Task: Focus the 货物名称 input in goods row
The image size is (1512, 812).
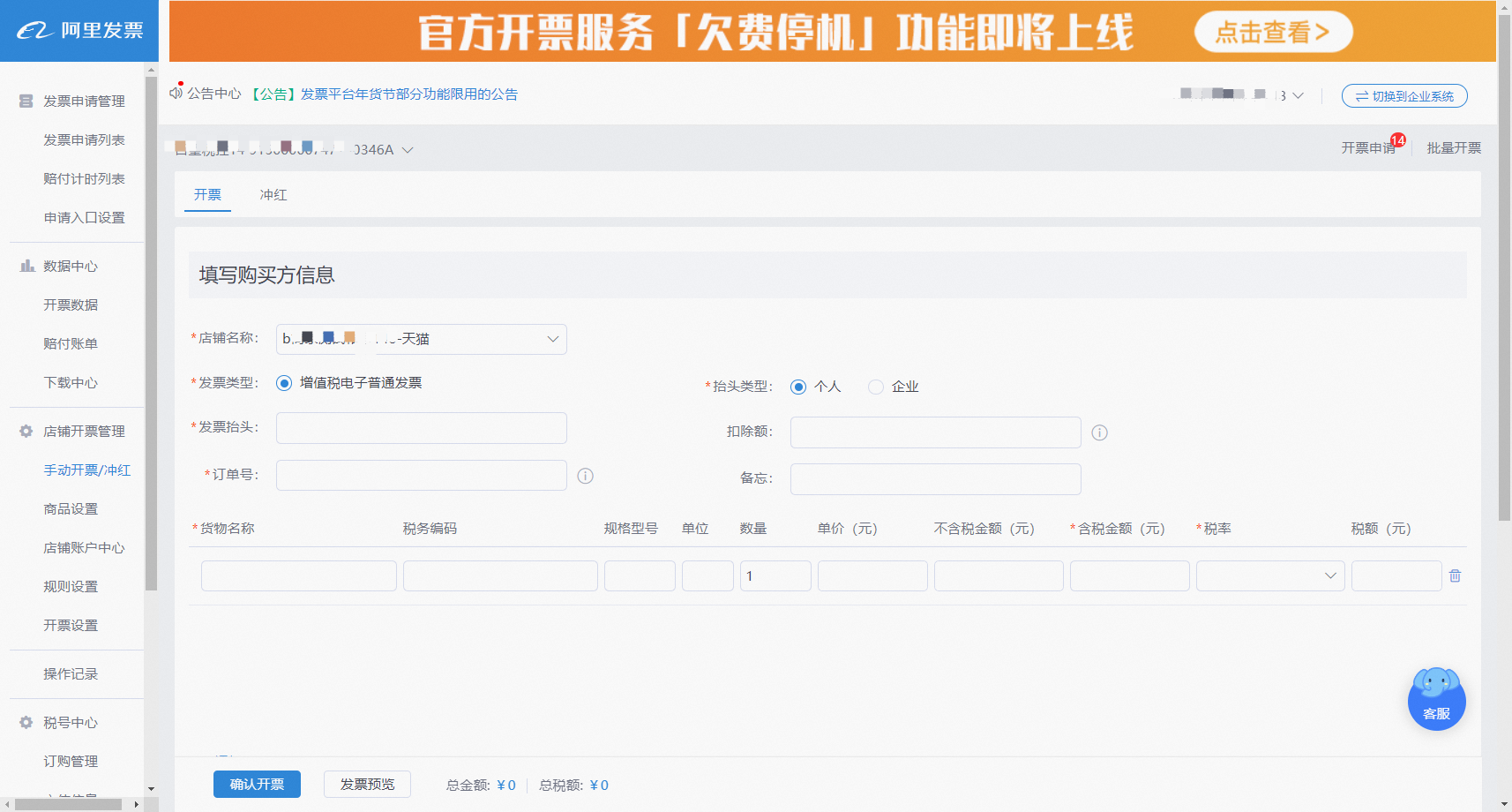Action: 299,575
